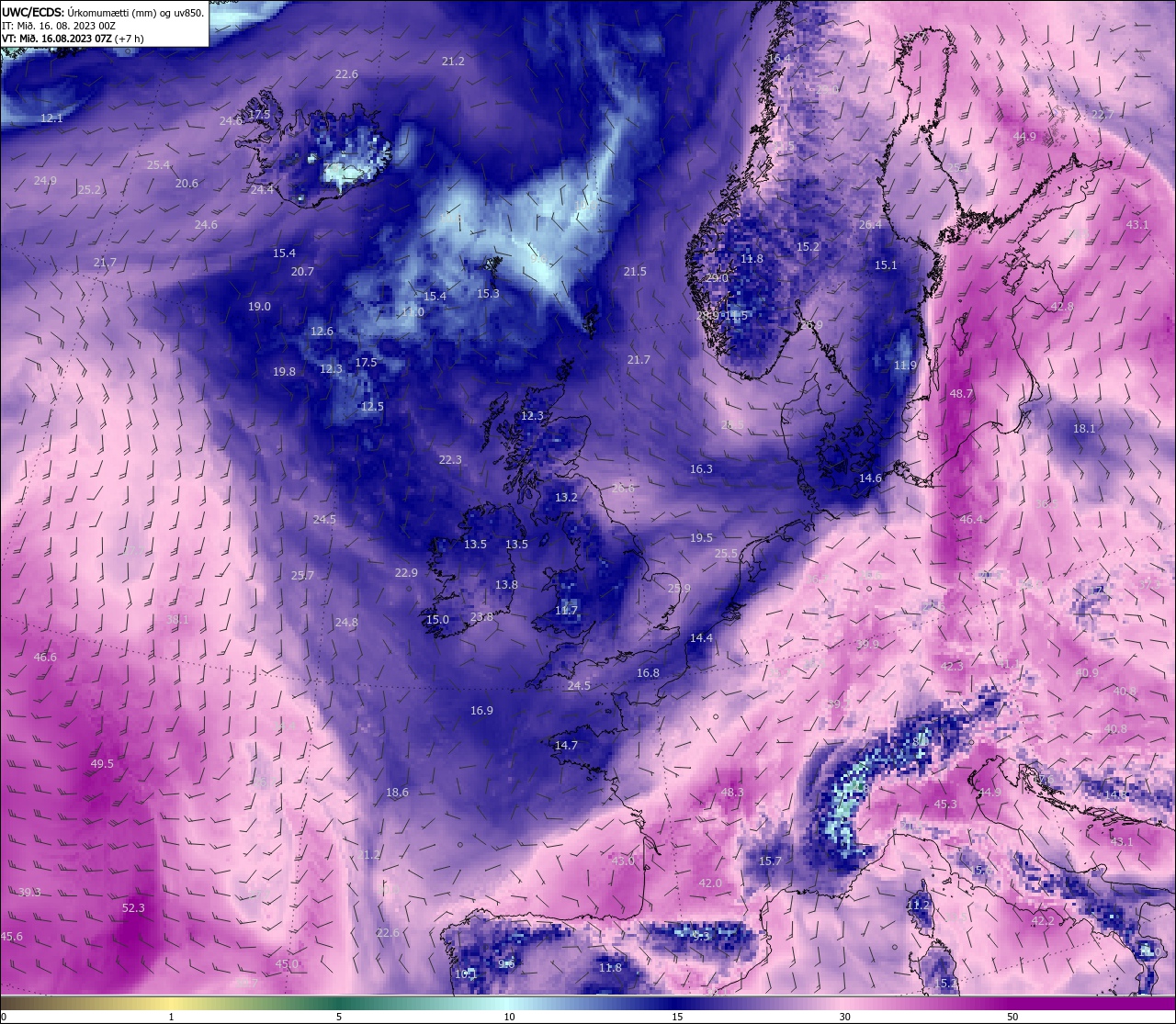Click the 18.1 value on the map

coord(1084,428)
